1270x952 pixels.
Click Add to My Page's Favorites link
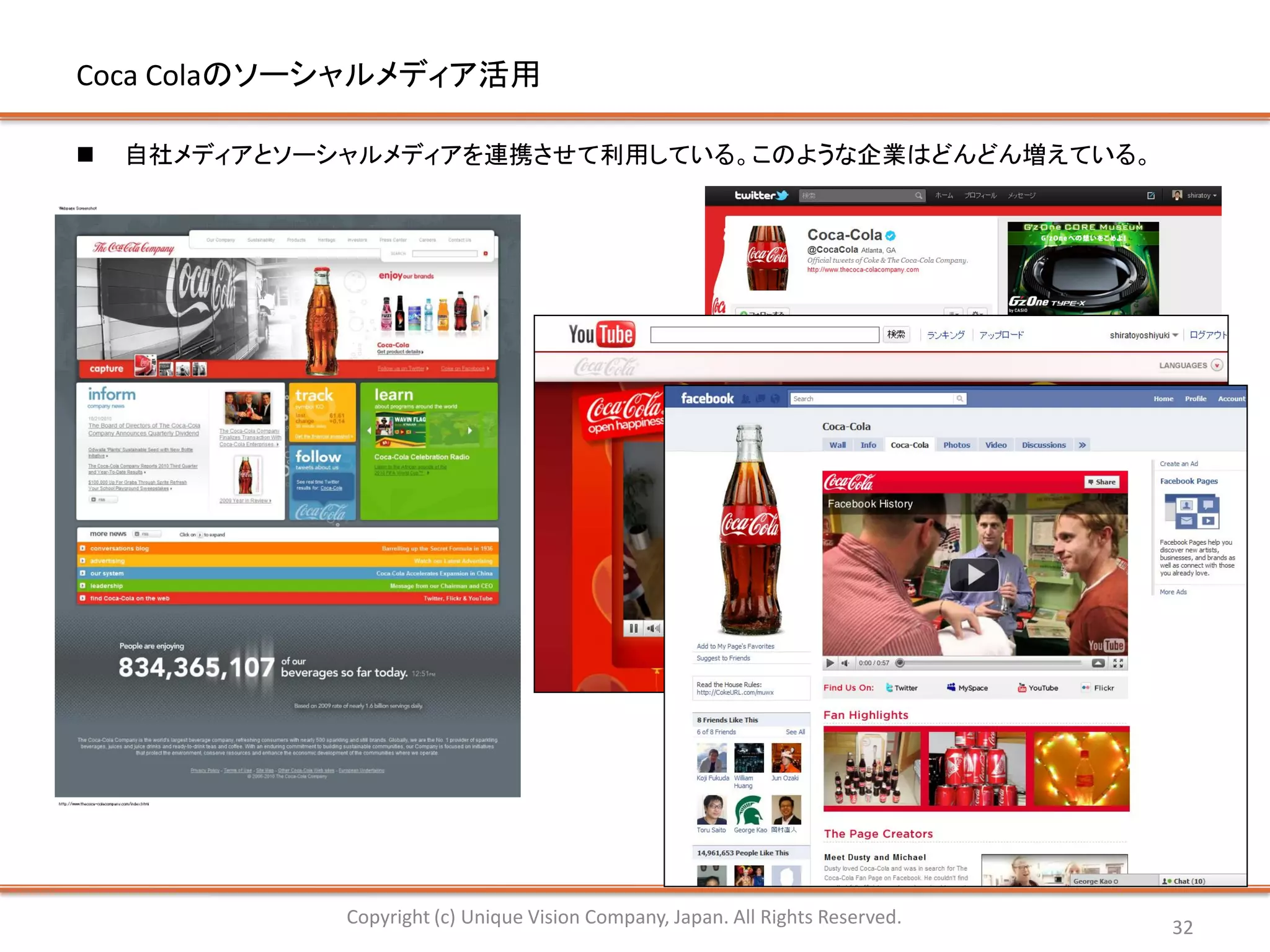(x=735, y=646)
